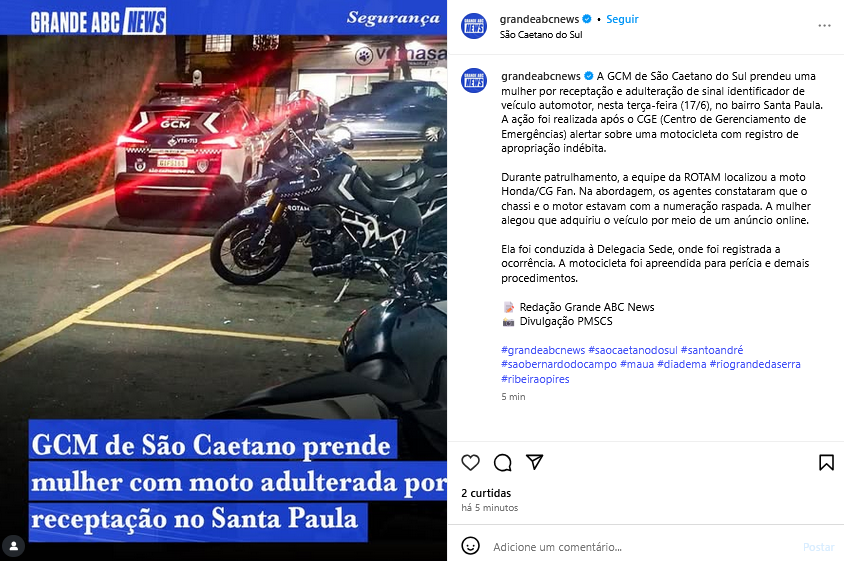Image resolution: width=844 pixels, height=561 pixels.
Task: Share the post via paper plane icon
Action: tap(534, 462)
